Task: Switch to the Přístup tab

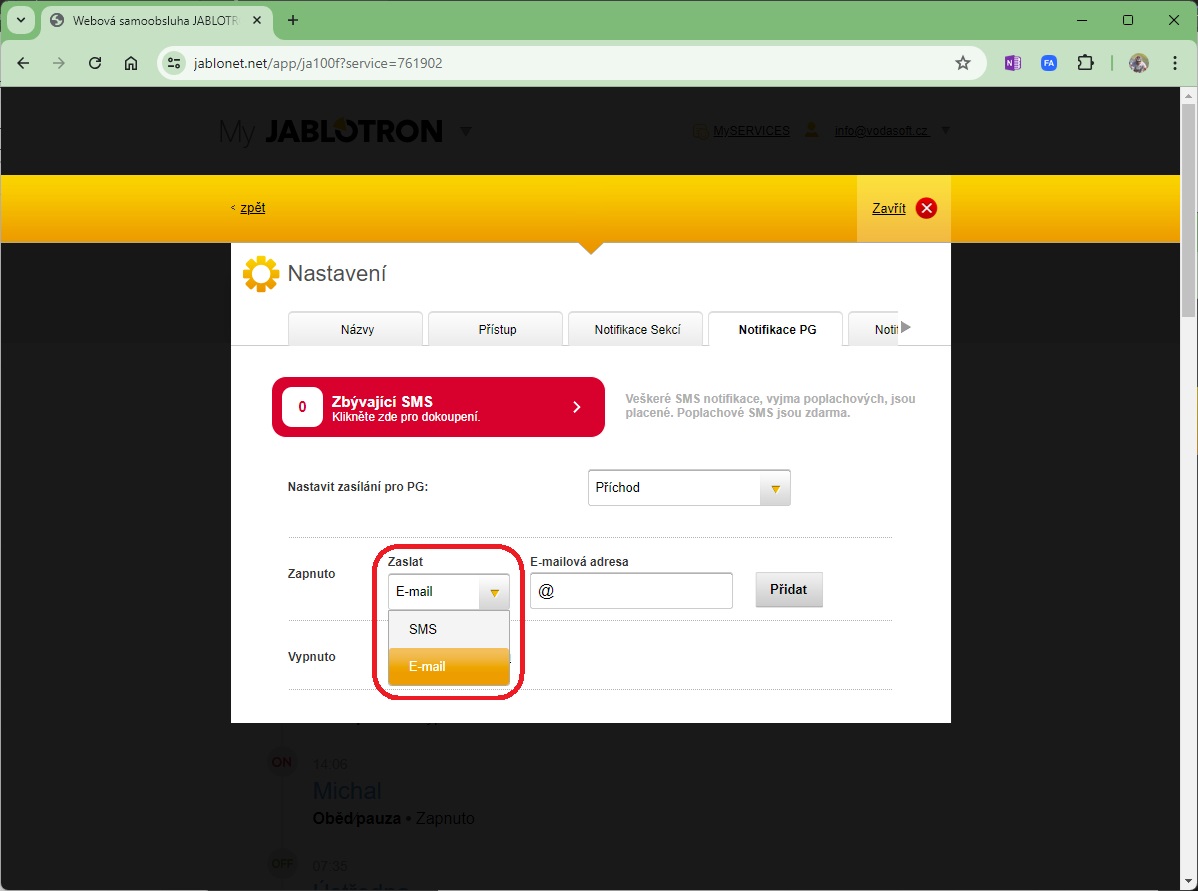Action: click(497, 329)
